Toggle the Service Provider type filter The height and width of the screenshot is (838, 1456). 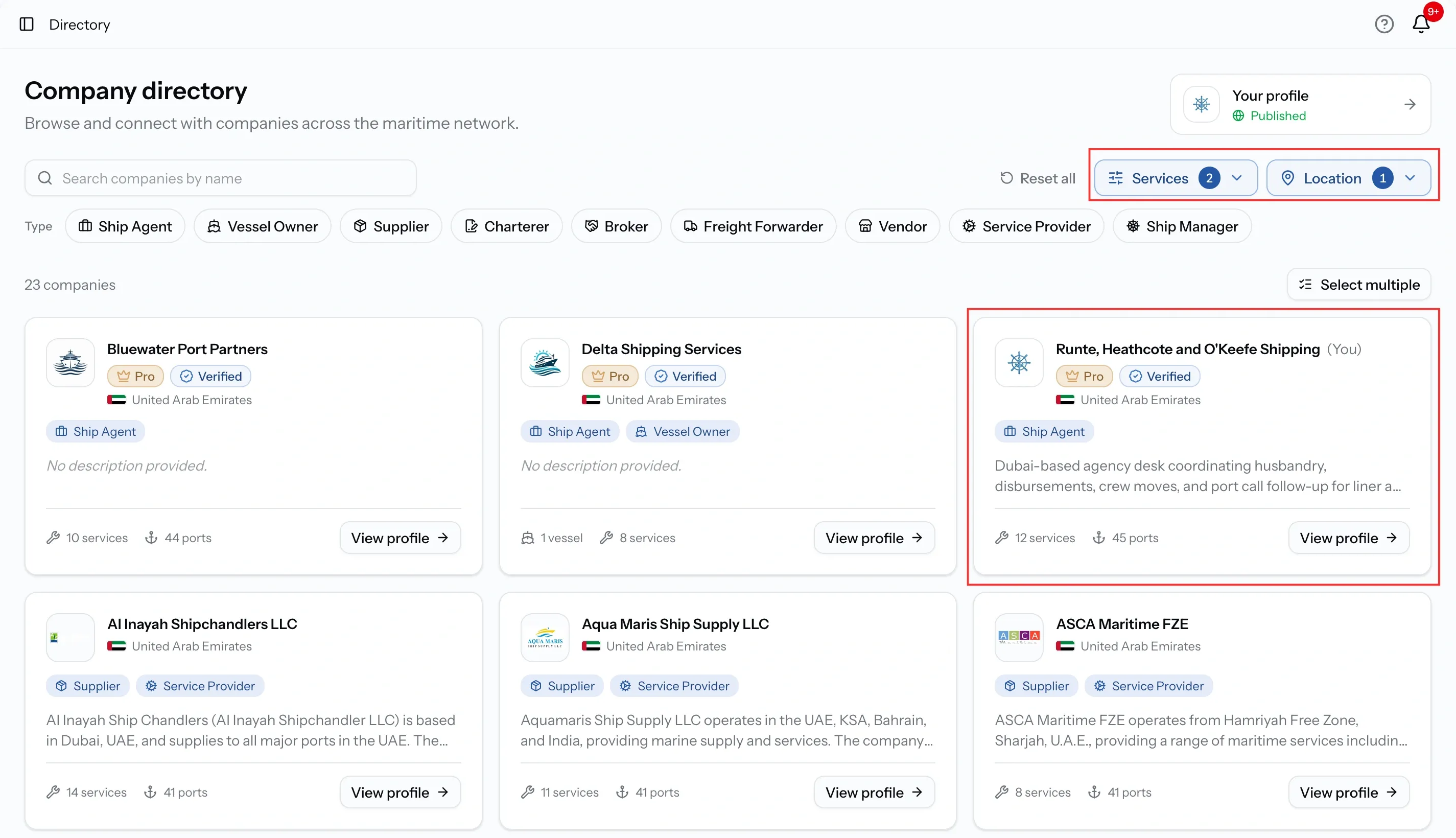1026,226
